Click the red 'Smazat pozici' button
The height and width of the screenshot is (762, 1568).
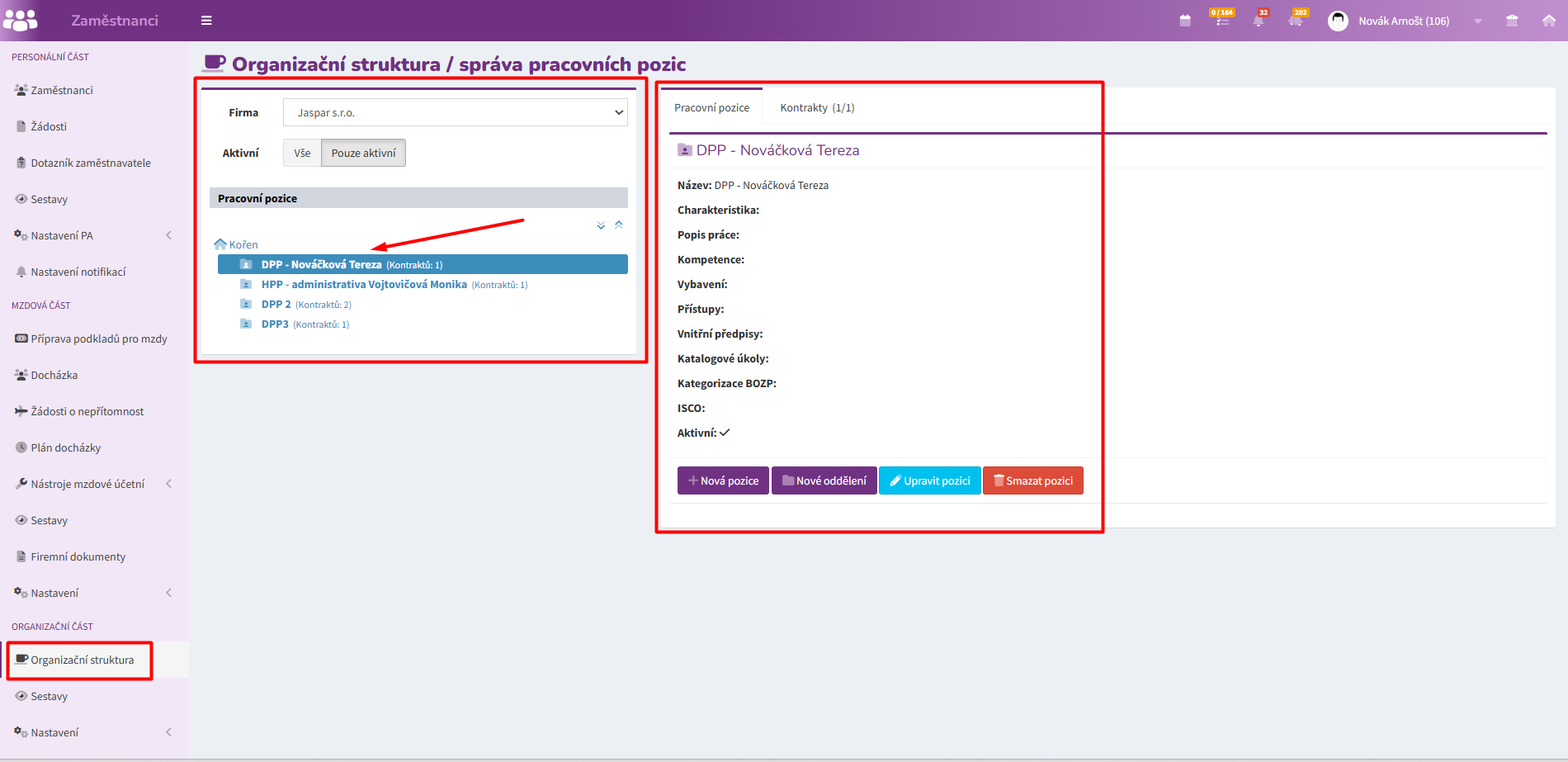(x=1032, y=480)
